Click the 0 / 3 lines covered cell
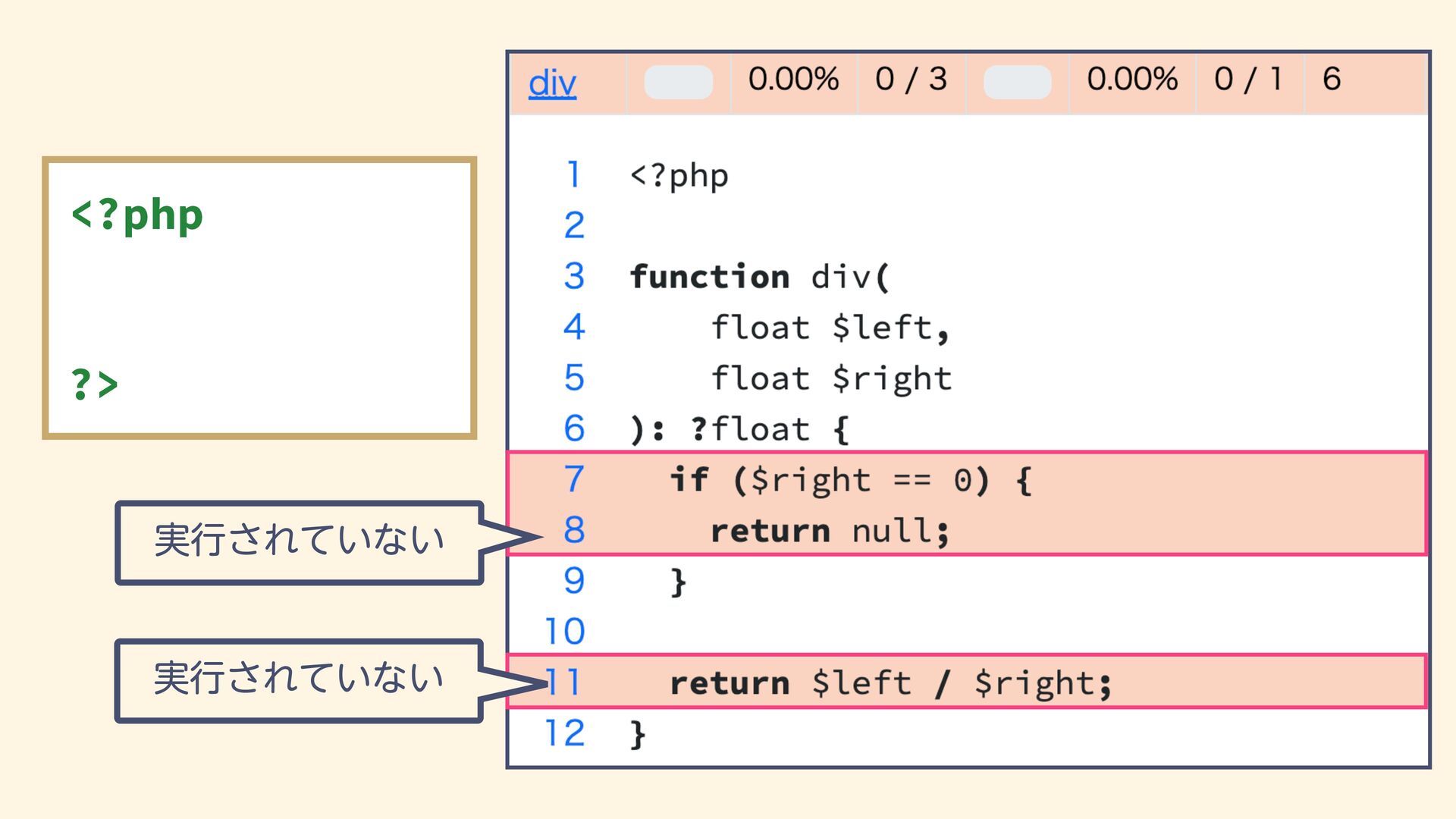Screen dimensions: 1456x819 click(x=911, y=80)
